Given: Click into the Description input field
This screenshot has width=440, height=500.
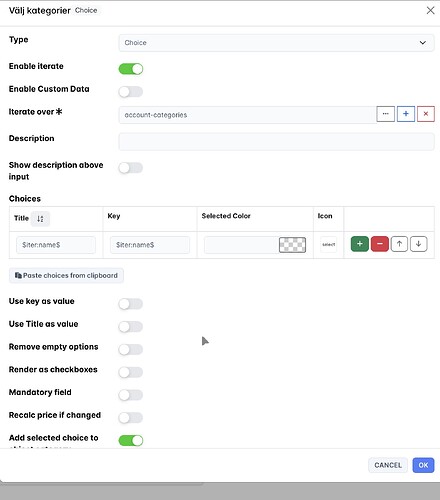Looking at the screenshot, I should [x=276, y=142].
